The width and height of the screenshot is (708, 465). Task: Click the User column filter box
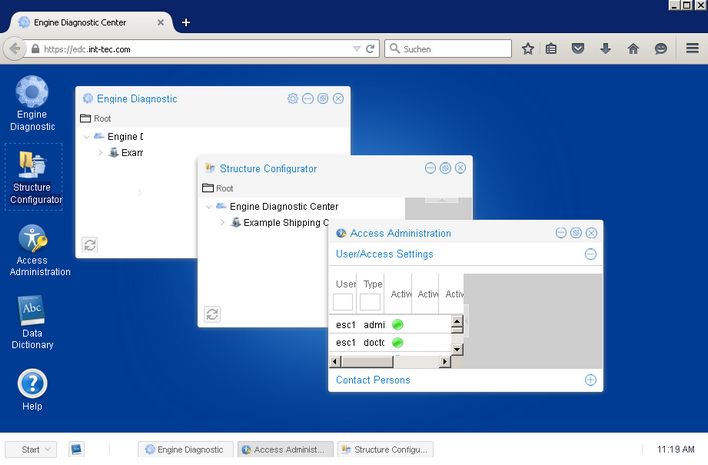343,302
